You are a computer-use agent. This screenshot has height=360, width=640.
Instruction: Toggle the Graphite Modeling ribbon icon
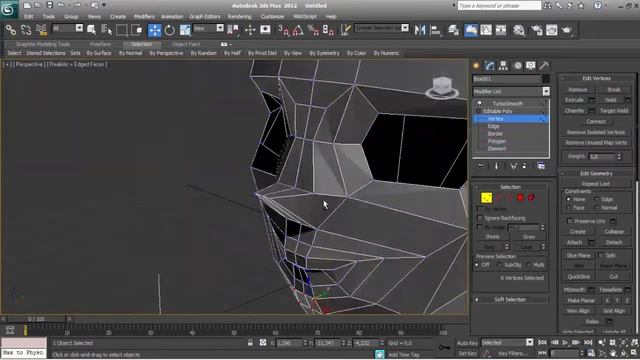(x=471, y=30)
